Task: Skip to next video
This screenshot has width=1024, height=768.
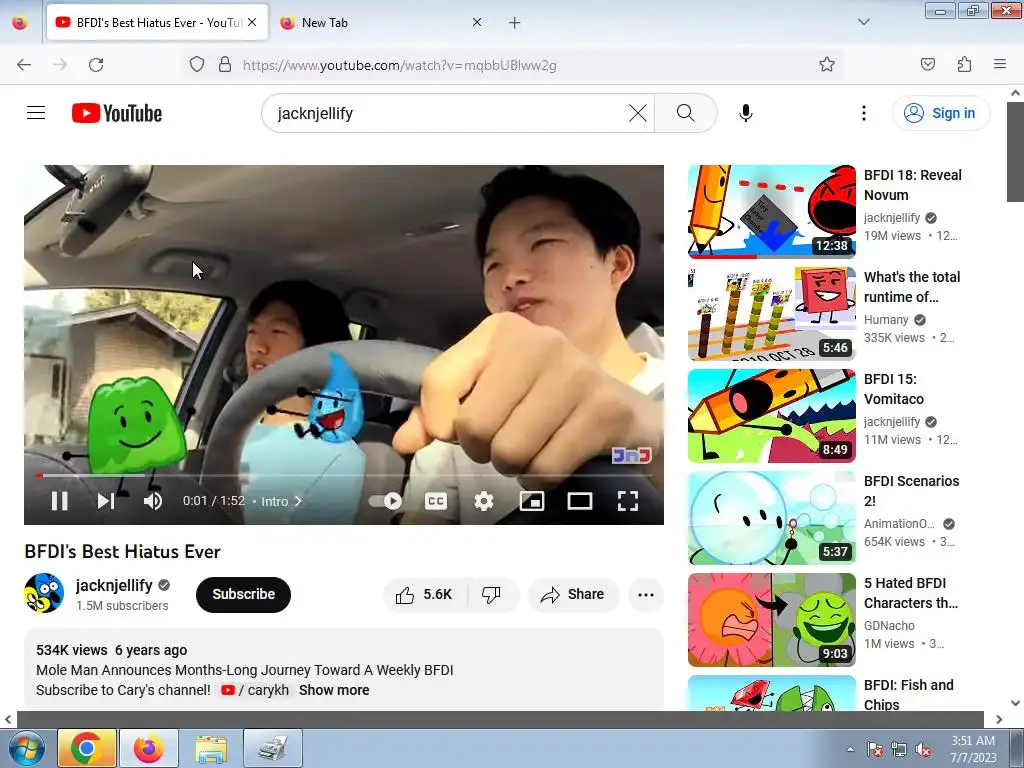Action: pos(106,501)
